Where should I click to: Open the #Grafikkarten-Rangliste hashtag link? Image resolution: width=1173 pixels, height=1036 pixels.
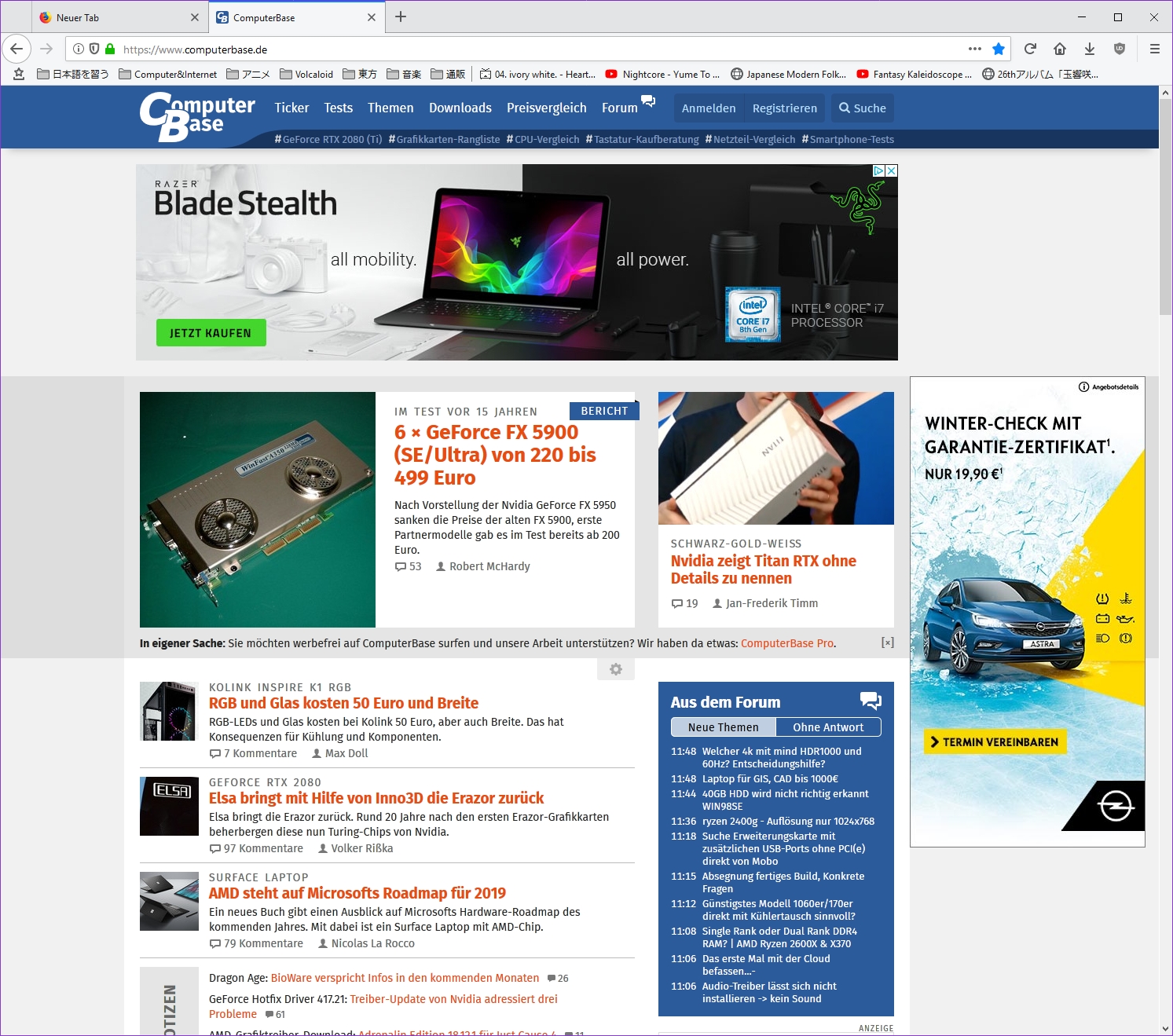point(444,139)
